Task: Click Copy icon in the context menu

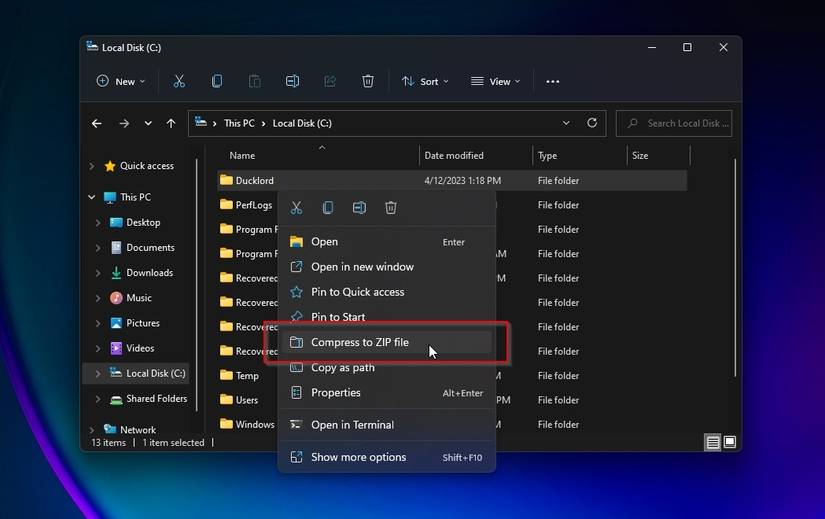Action: (328, 207)
